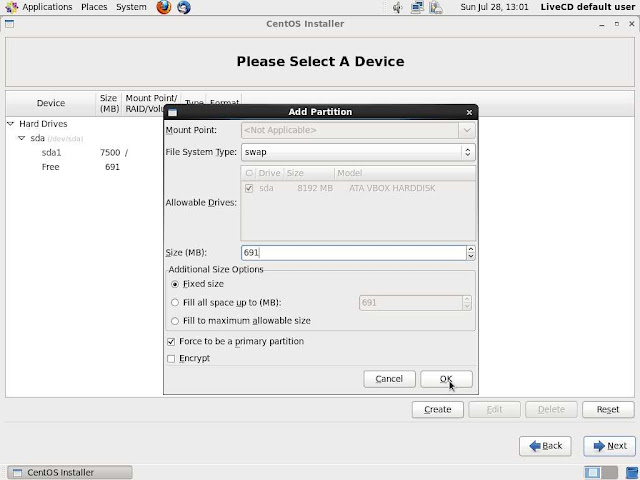
Task: Click the disabled Edit button
Action: tap(494, 409)
